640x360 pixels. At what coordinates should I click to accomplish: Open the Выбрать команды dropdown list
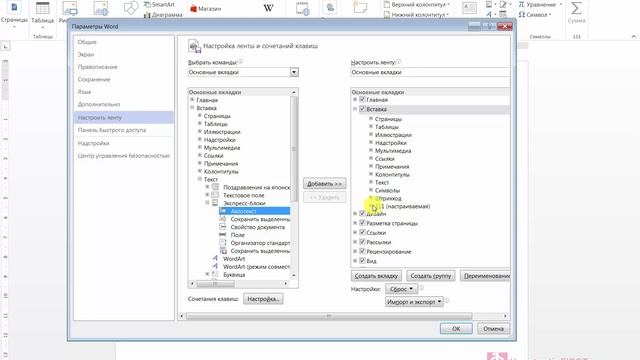(294, 72)
